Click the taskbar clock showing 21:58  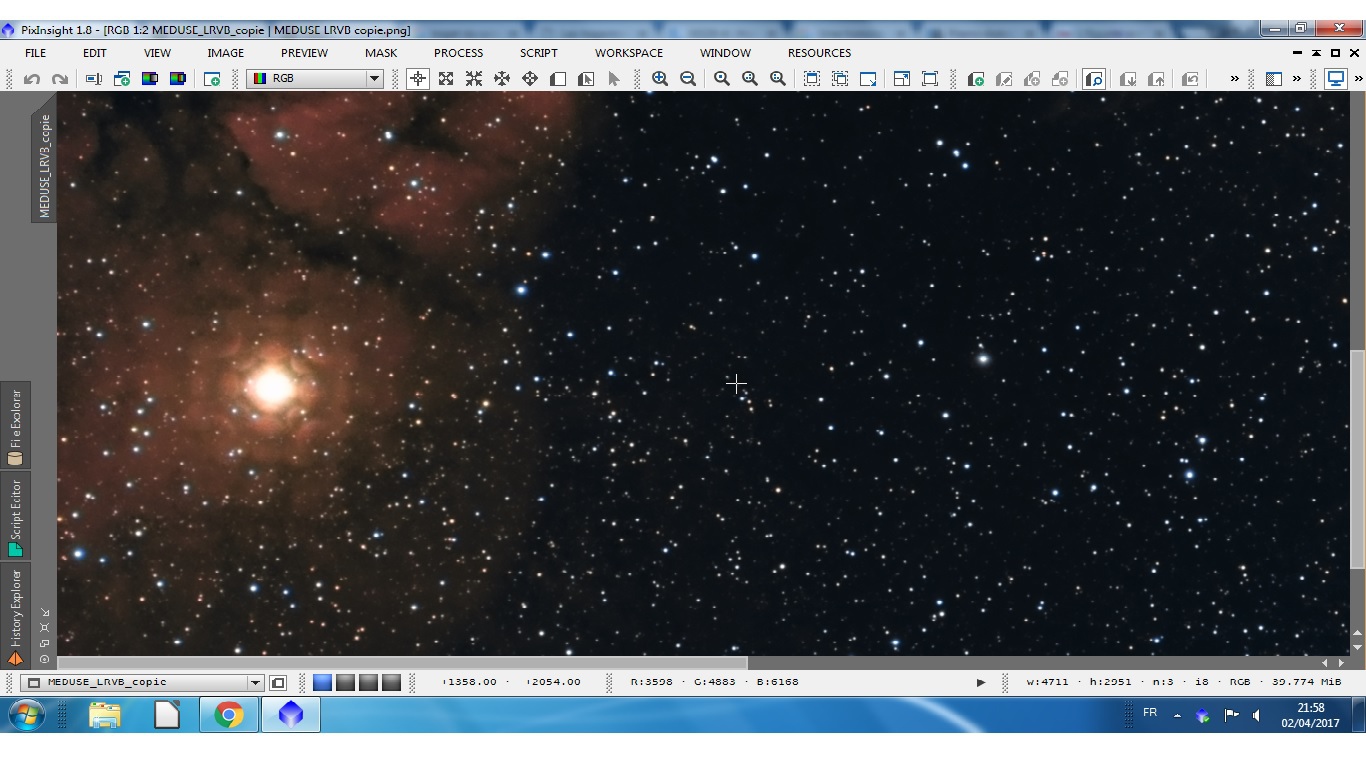[x=1310, y=716]
